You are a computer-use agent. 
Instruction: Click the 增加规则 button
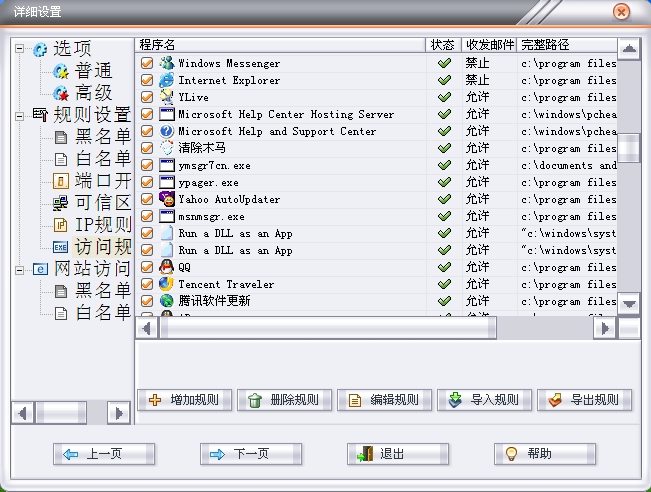point(184,400)
